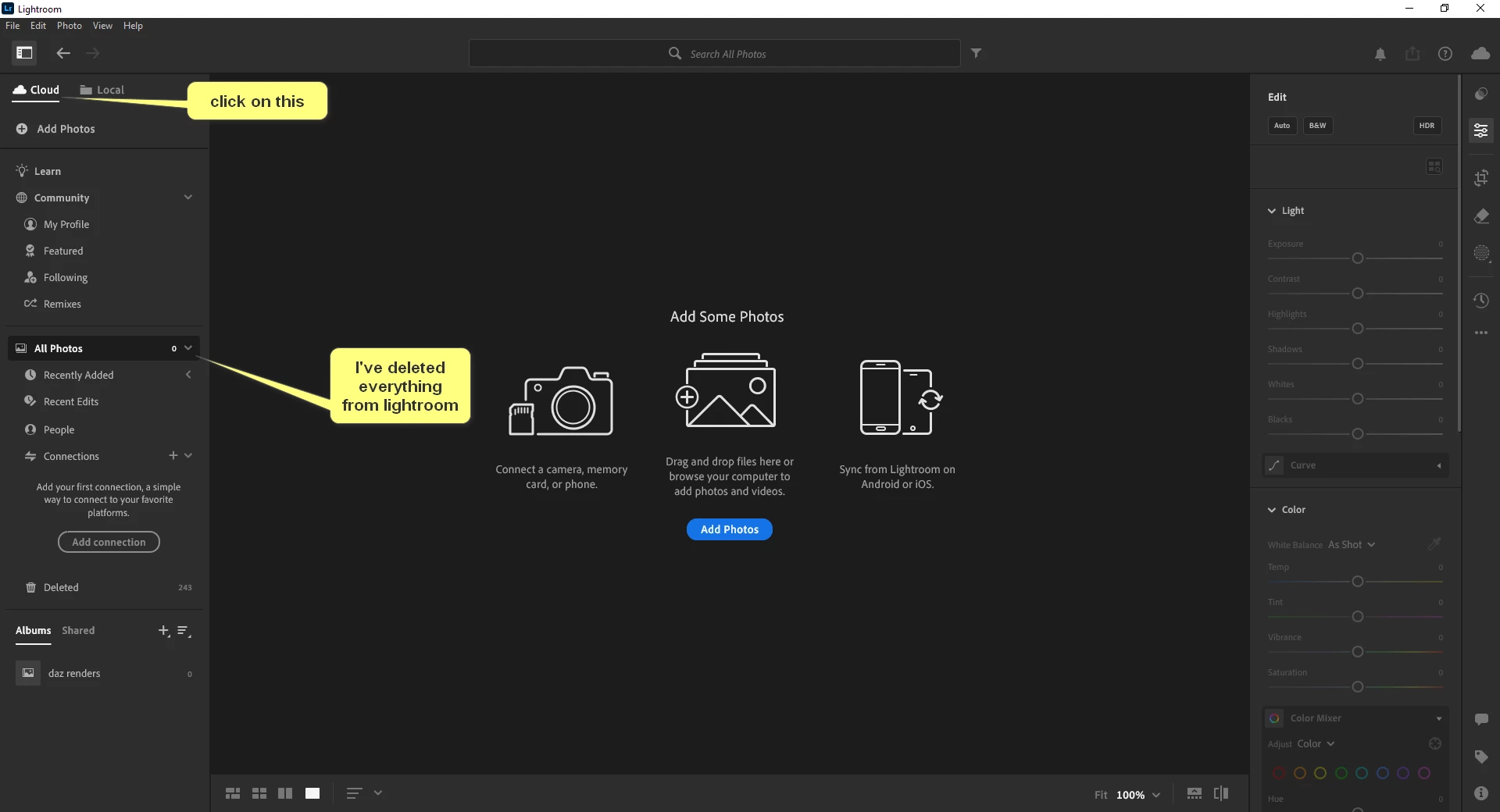
Task: Toggle HDR edit mode
Action: pos(1427,126)
